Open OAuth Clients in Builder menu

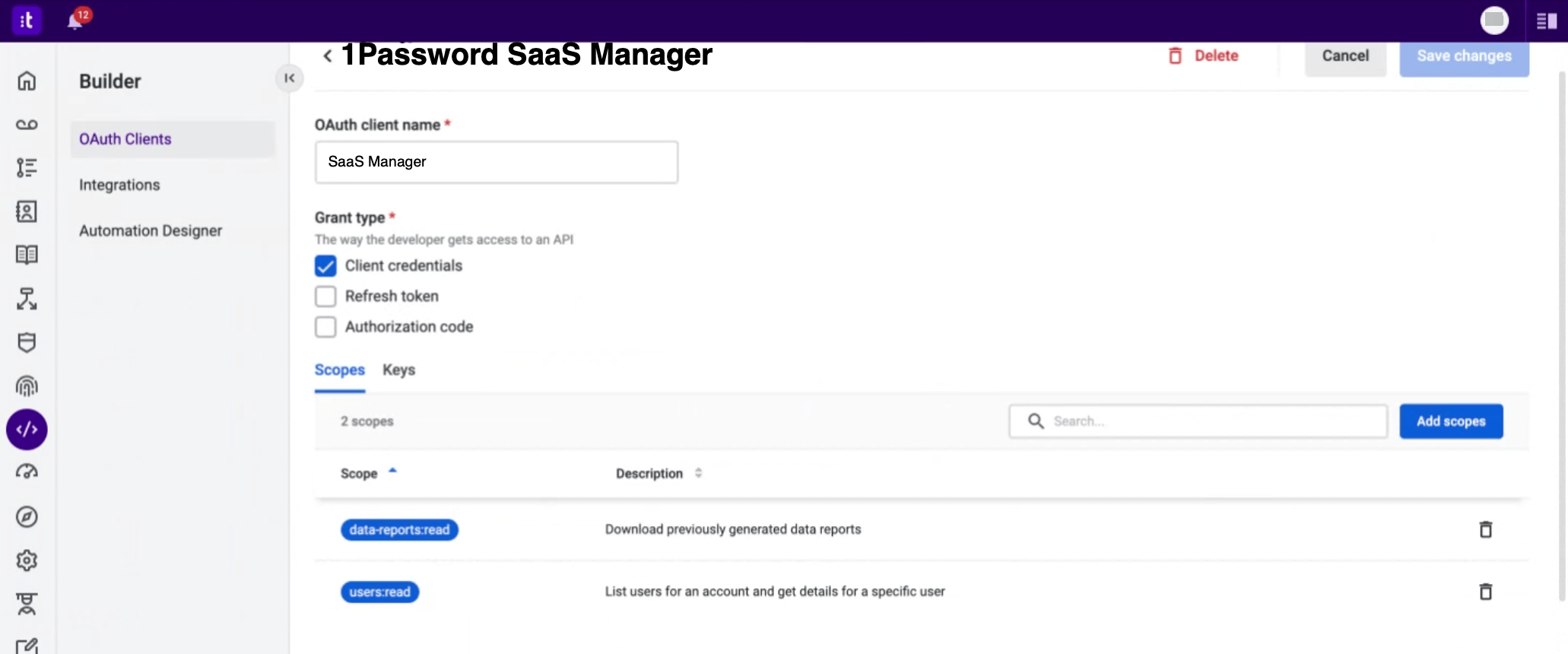173,139
